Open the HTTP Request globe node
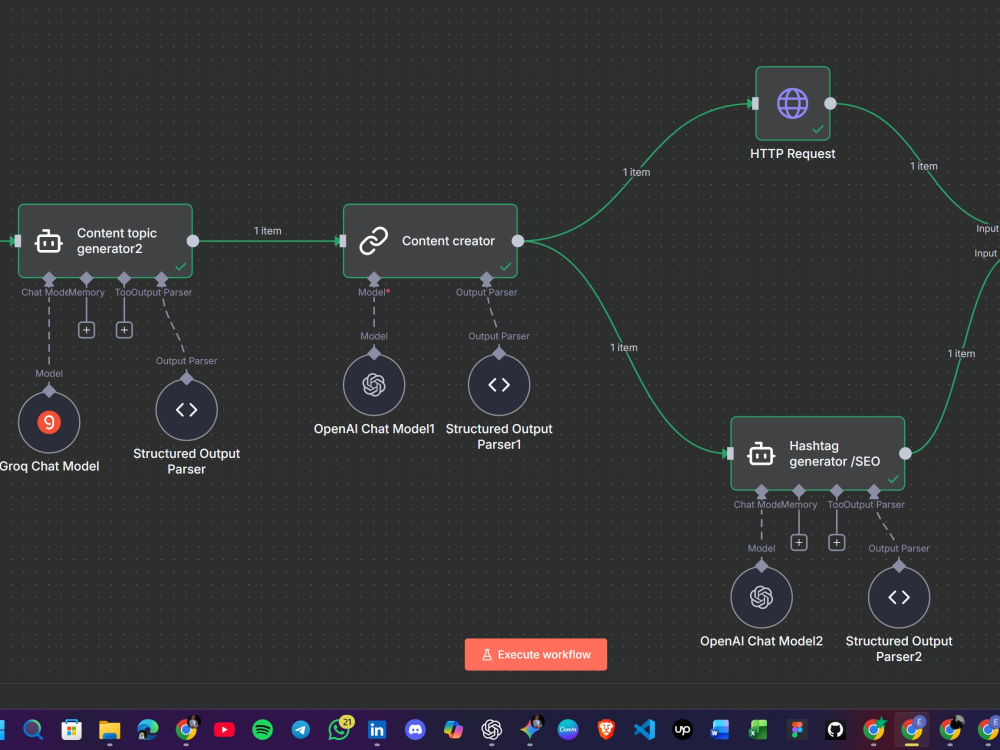 pos(793,103)
